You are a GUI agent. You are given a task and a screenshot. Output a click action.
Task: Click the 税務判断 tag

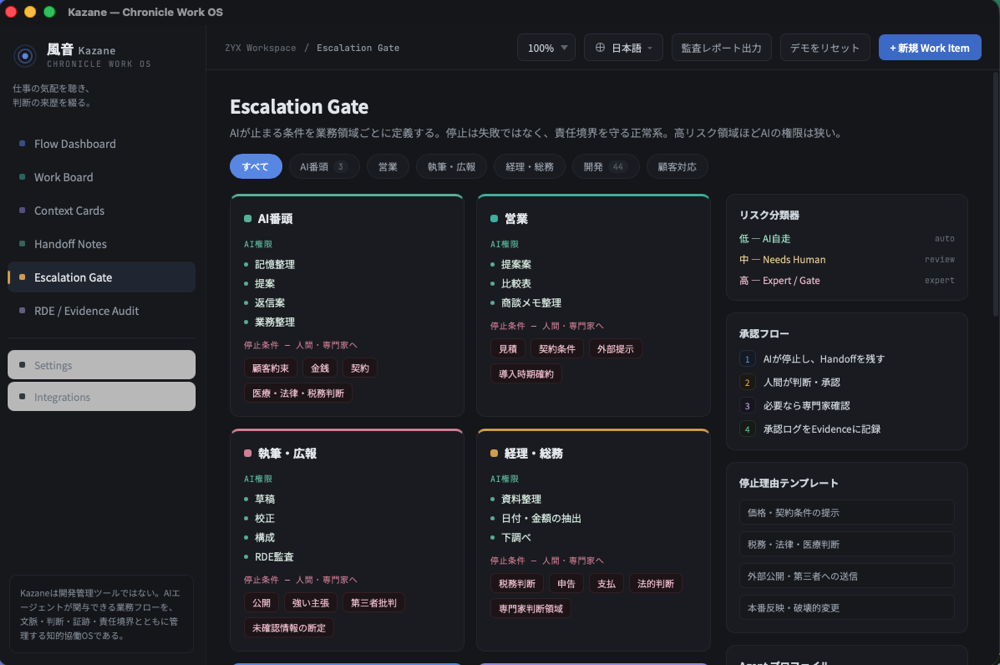(517, 583)
